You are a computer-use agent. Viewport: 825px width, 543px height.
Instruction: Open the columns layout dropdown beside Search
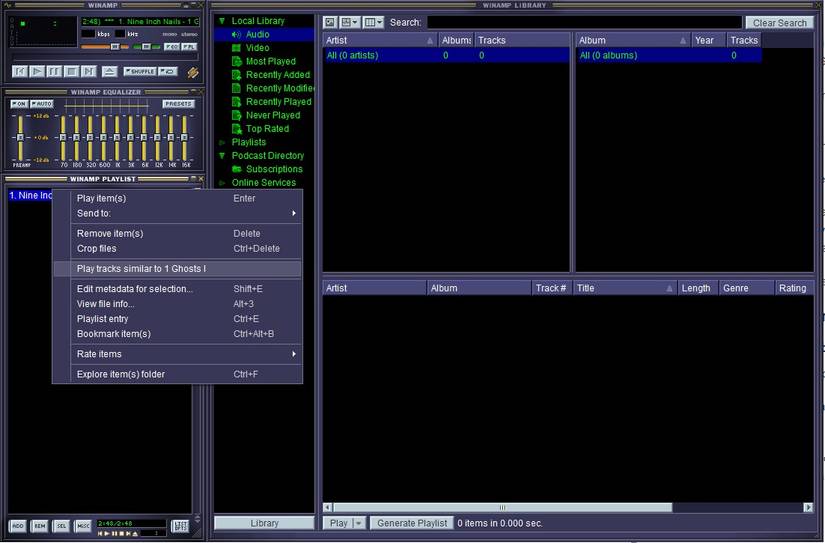pyautogui.click(x=374, y=22)
